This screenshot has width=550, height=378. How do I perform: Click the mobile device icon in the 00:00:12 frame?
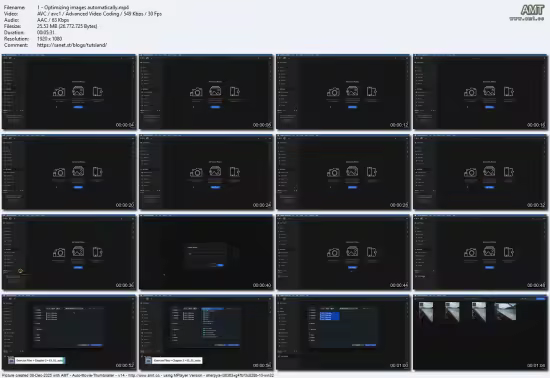371,92
